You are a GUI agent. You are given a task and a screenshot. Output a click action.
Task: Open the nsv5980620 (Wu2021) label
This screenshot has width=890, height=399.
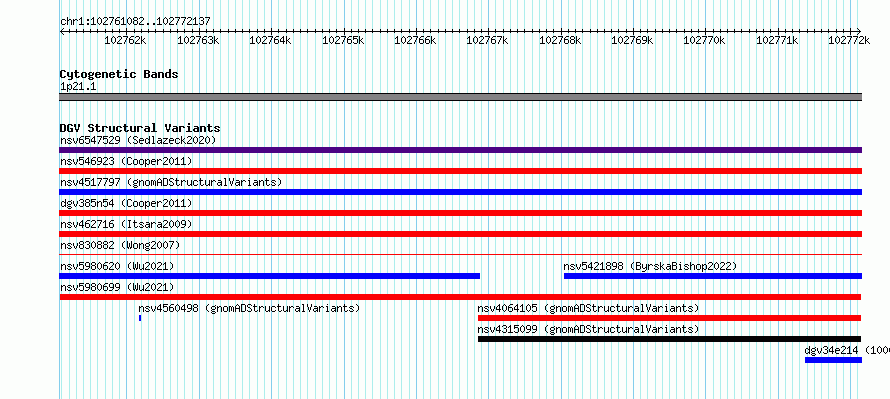click(x=117, y=266)
